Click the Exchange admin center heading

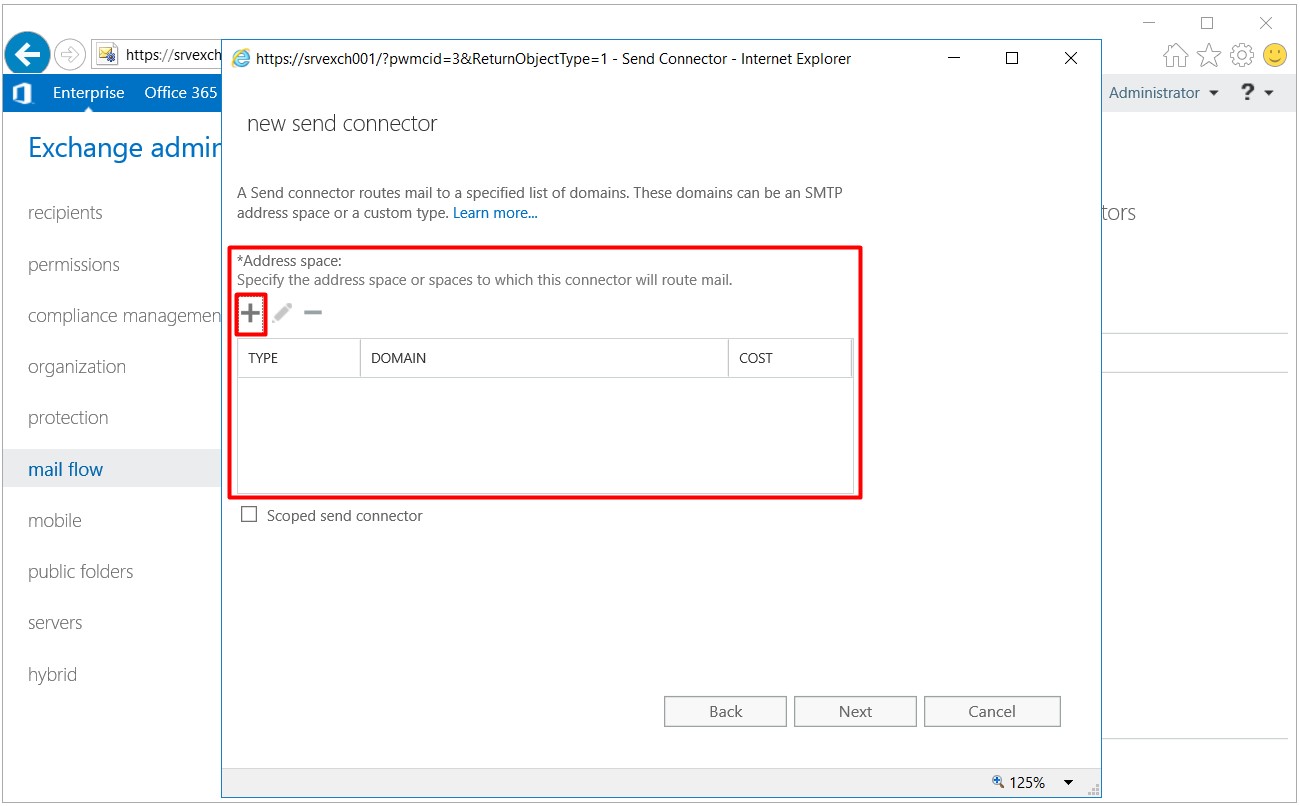pos(124,148)
